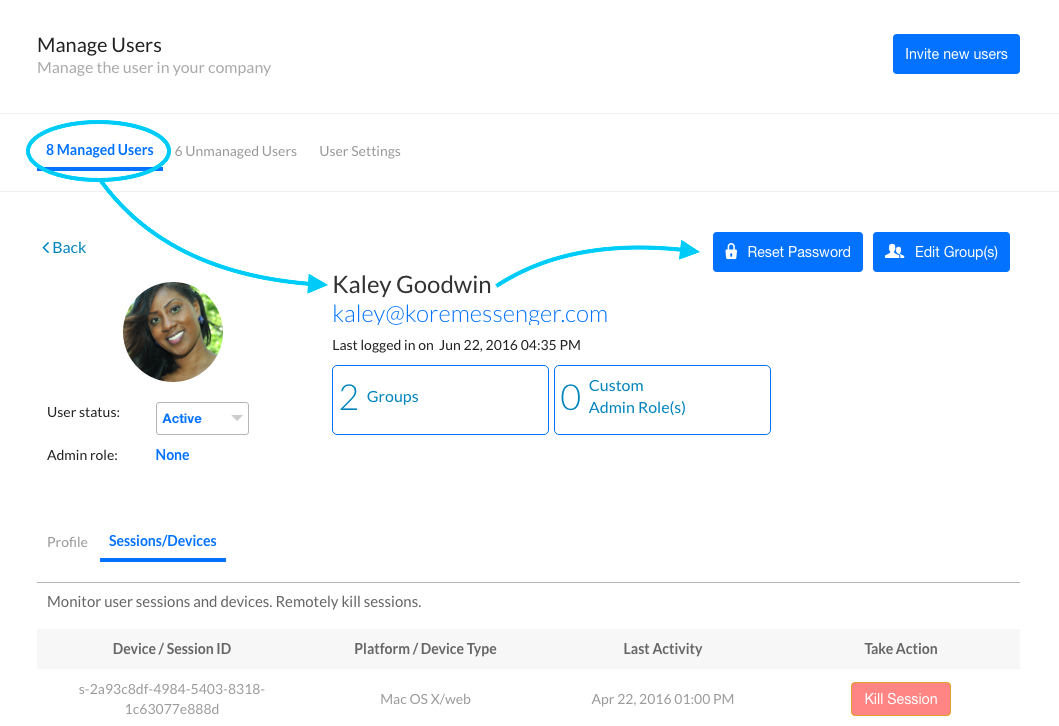The height and width of the screenshot is (726, 1059).
Task: Click the Edit Group(s) button
Action: click(x=942, y=252)
